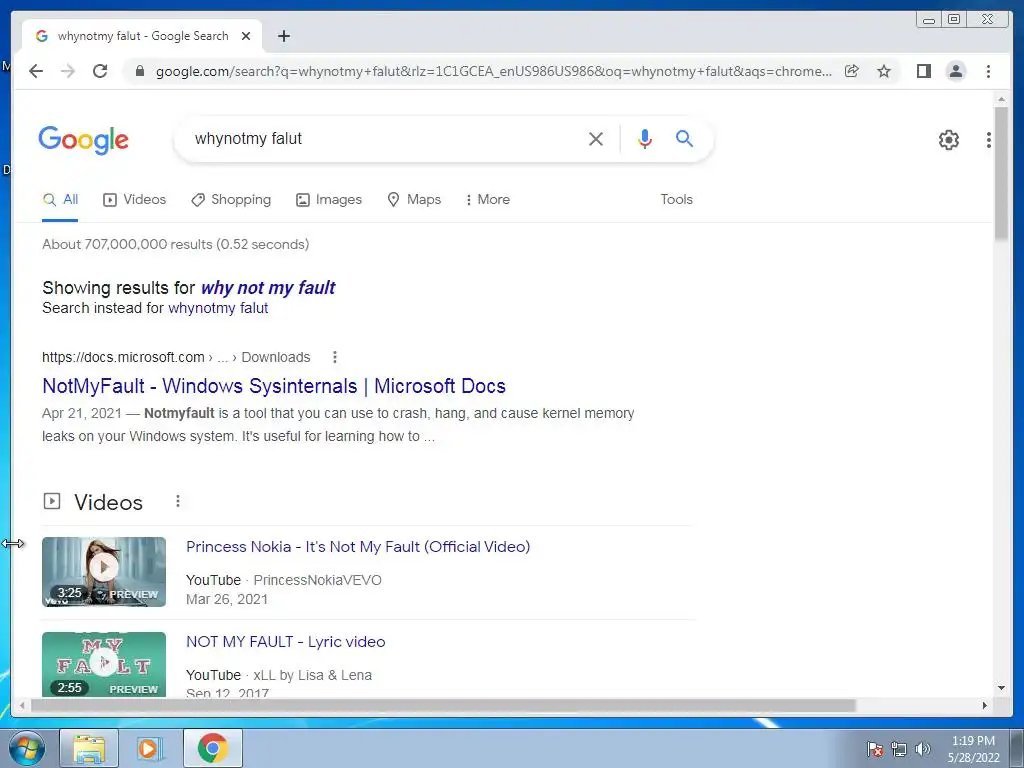This screenshot has height=768, width=1024.
Task: Switch to the Images tab
Action: [329, 200]
